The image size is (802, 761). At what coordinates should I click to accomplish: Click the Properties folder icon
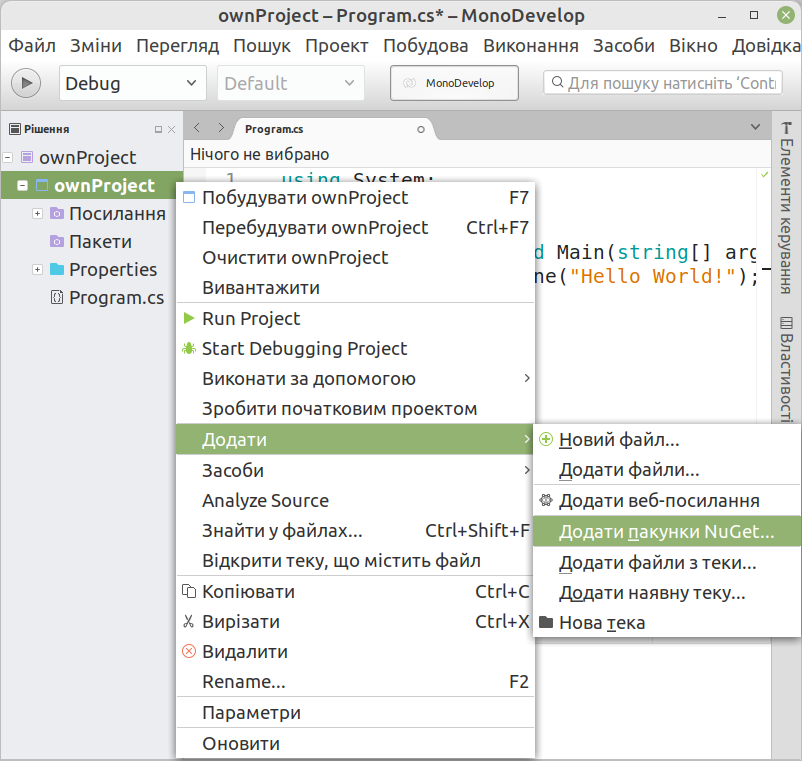57,269
